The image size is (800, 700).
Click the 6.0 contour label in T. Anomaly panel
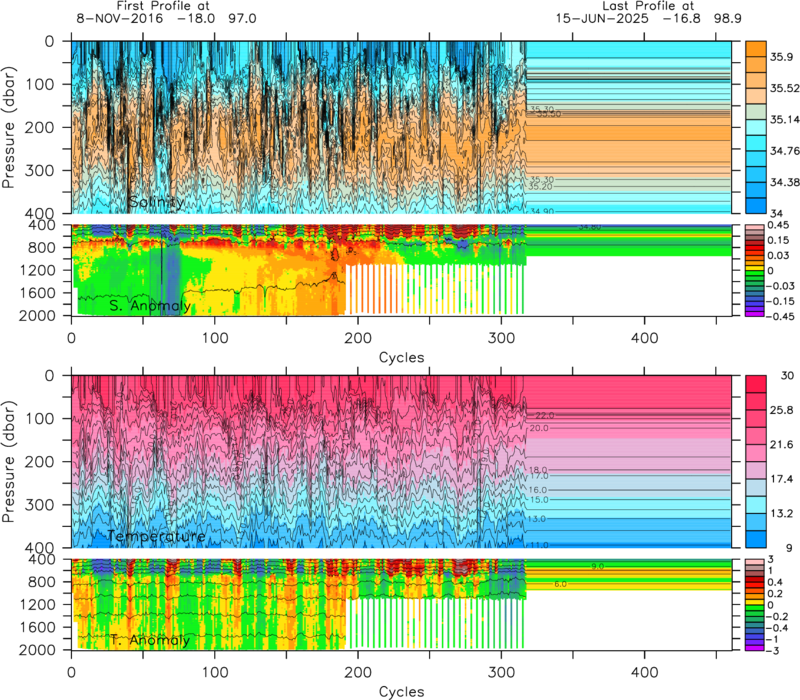pos(560,584)
